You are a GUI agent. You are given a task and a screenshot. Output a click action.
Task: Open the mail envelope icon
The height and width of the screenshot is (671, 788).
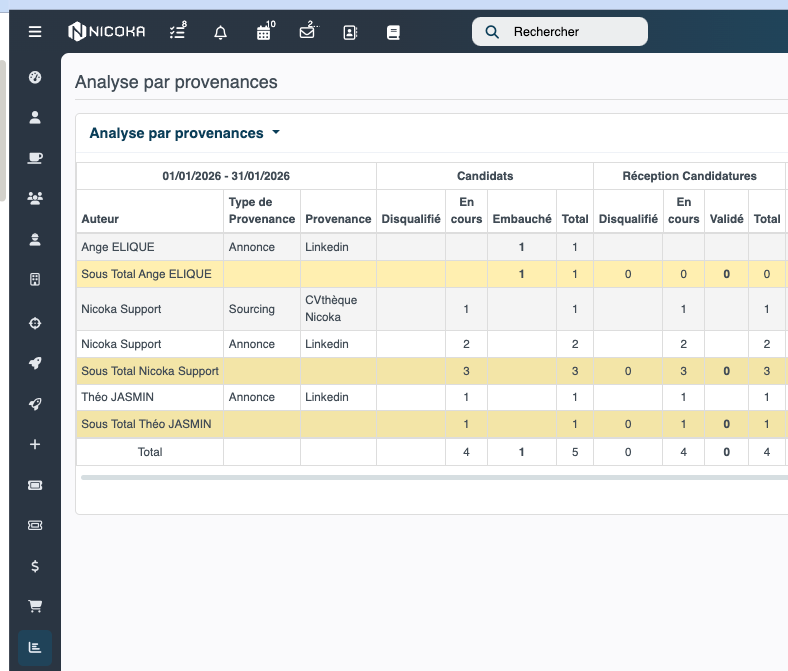(308, 31)
